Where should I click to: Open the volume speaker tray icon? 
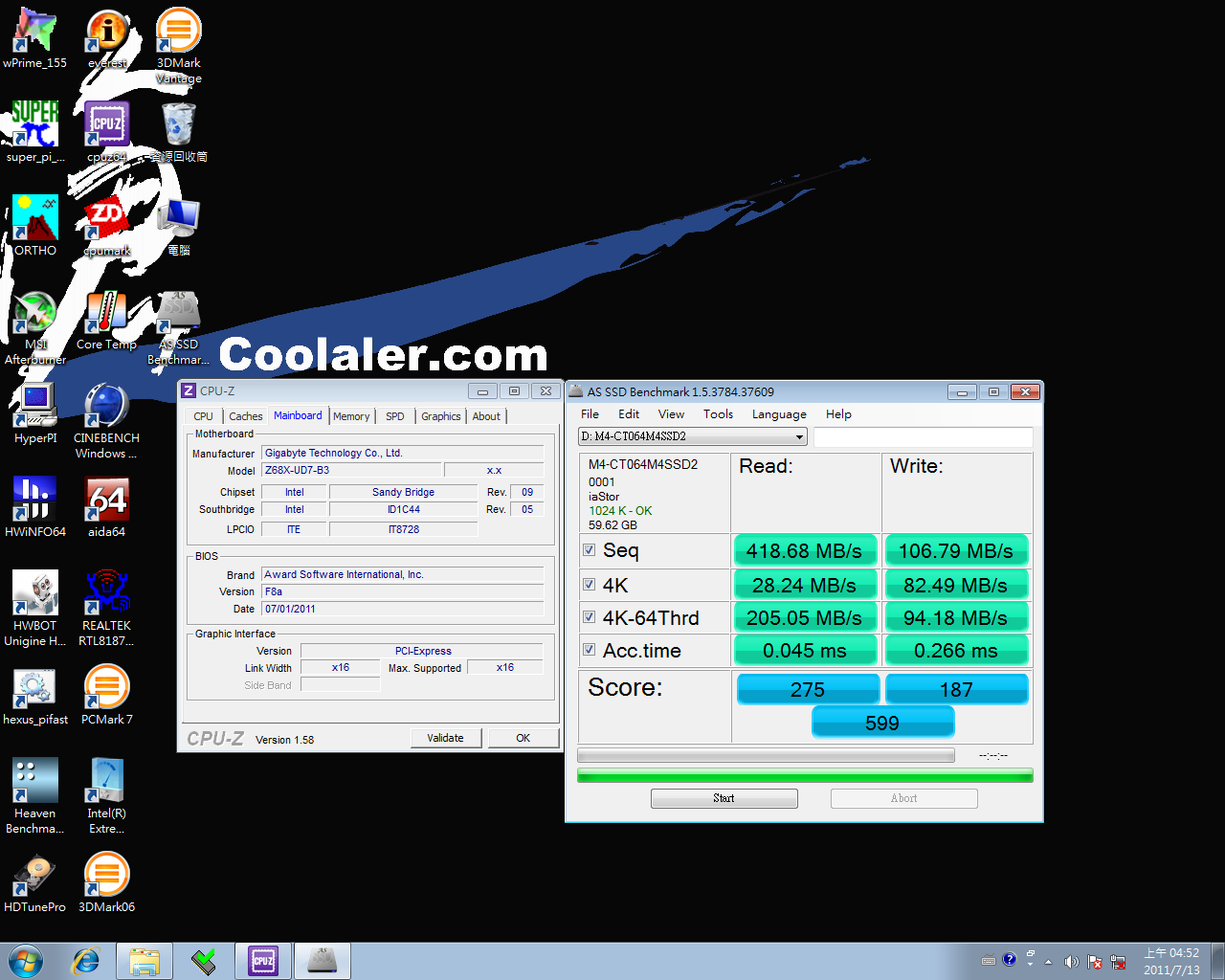1071,961
